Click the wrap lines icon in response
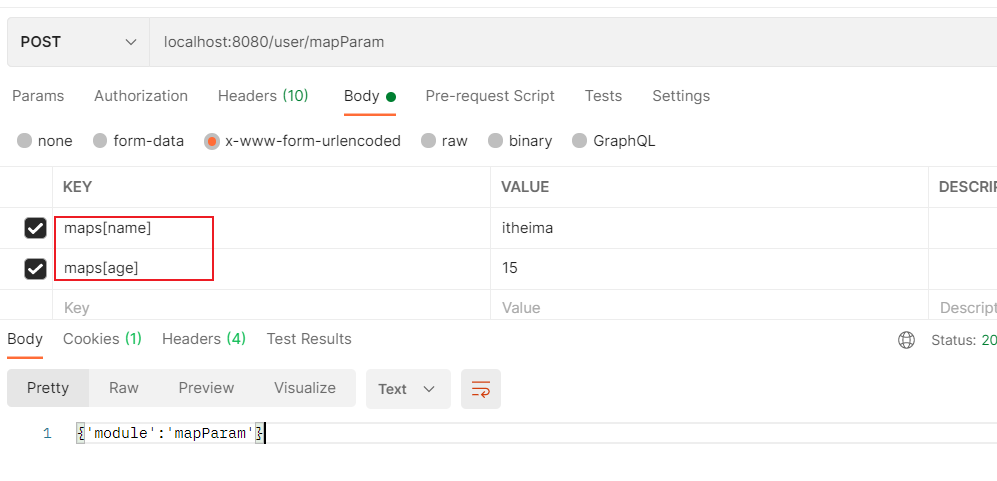The width and height of the screenshot is (997, 481). click(480, 389)
